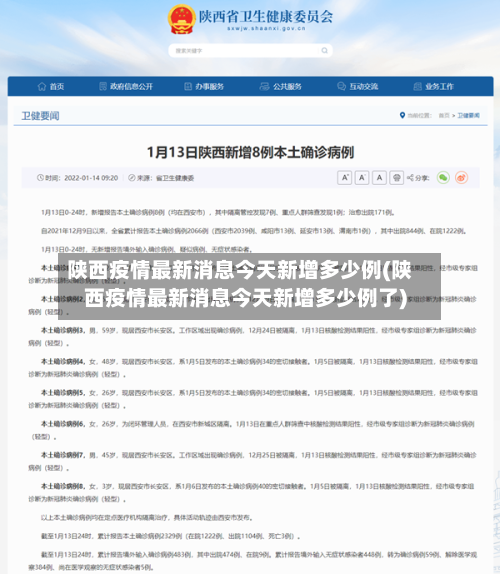This screenshot has height=574, width=500.
Task: Click the icon beside 公共服务
Action: click(x=264, y=86)
